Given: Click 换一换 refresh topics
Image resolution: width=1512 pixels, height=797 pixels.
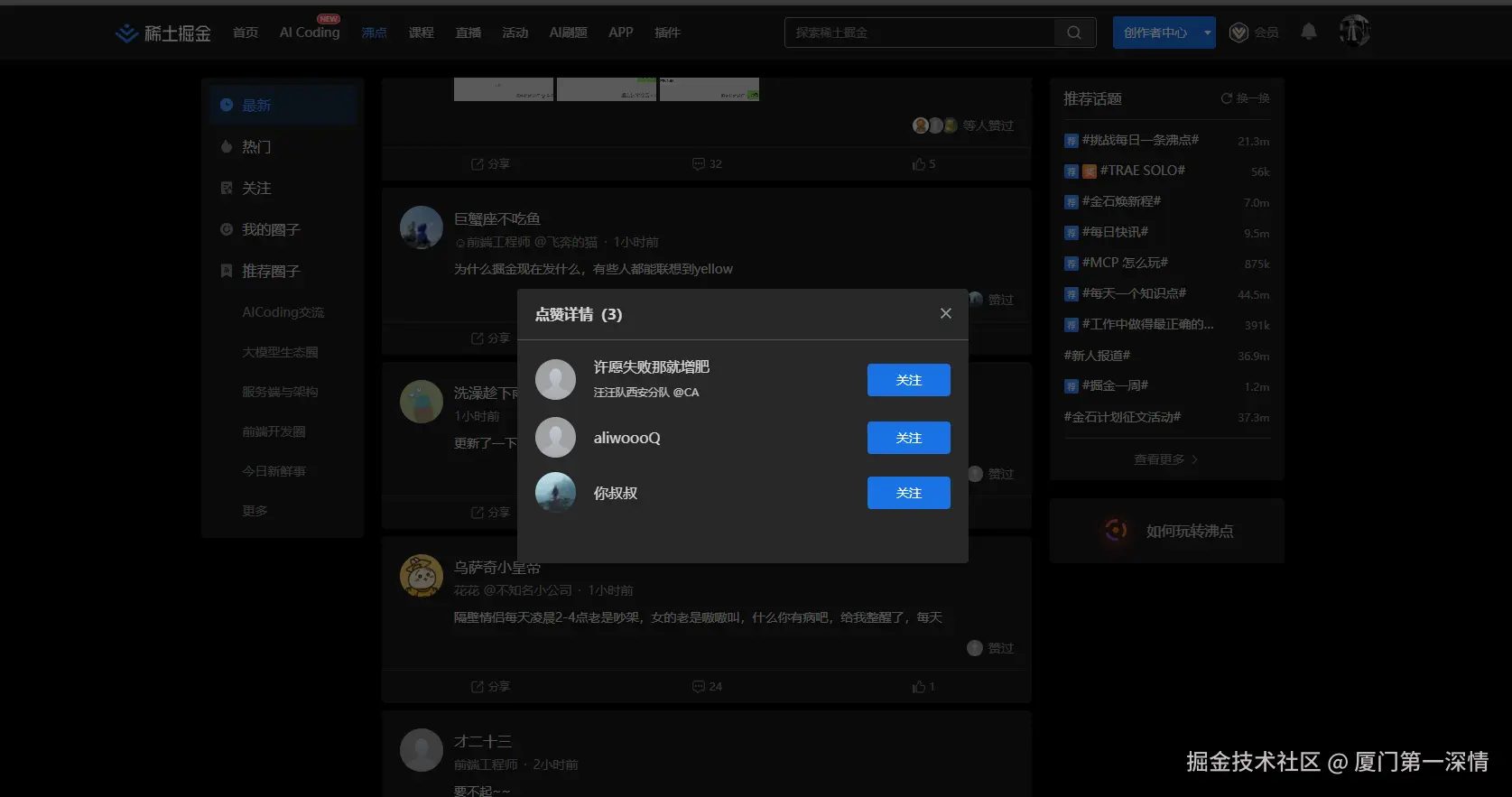Looking at the screenshot, I should [x=1245, y=98].
